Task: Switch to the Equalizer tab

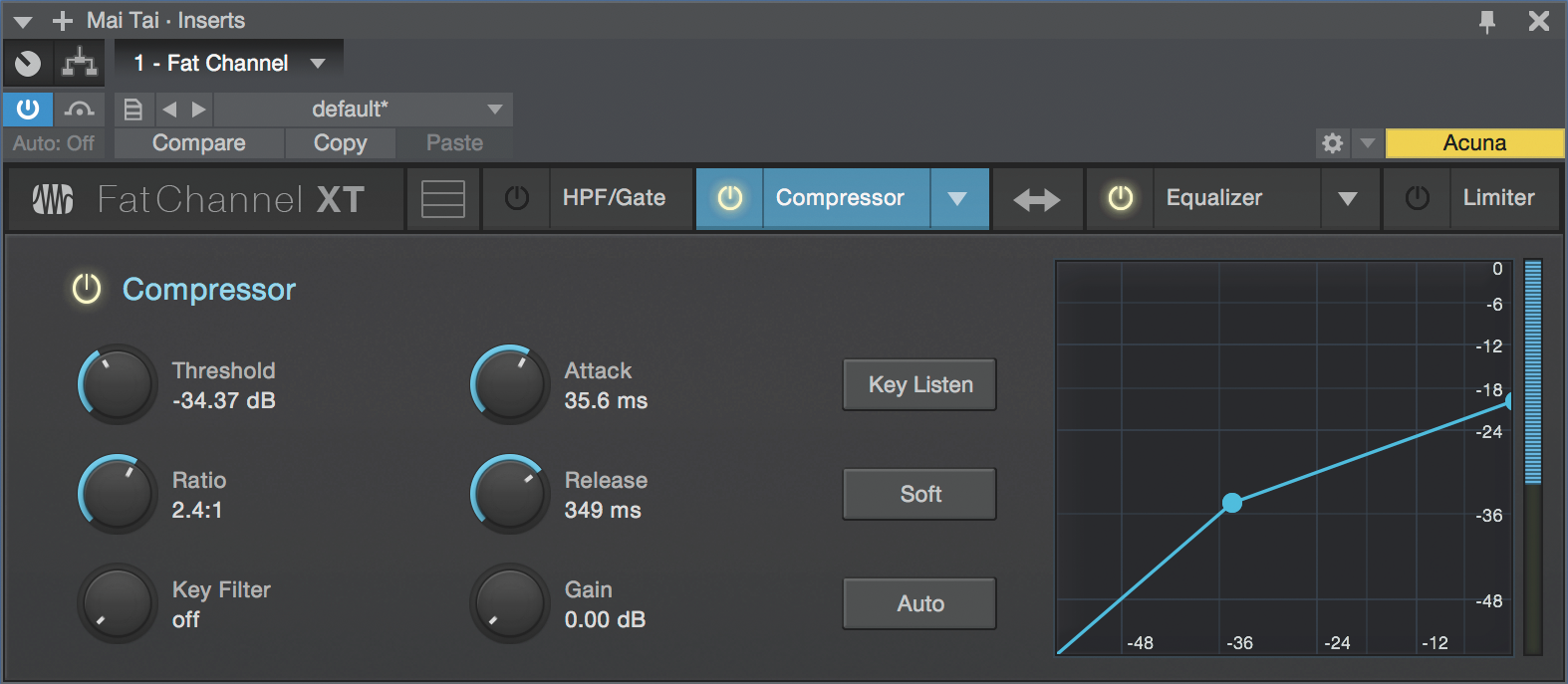Action: click(1236, 198)
